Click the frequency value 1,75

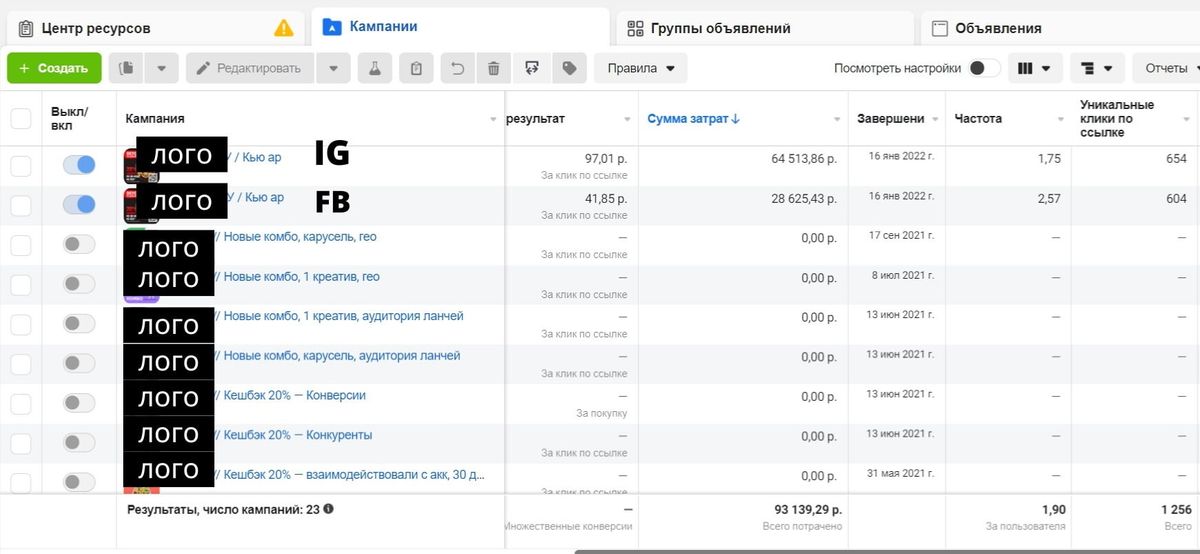1049,159
